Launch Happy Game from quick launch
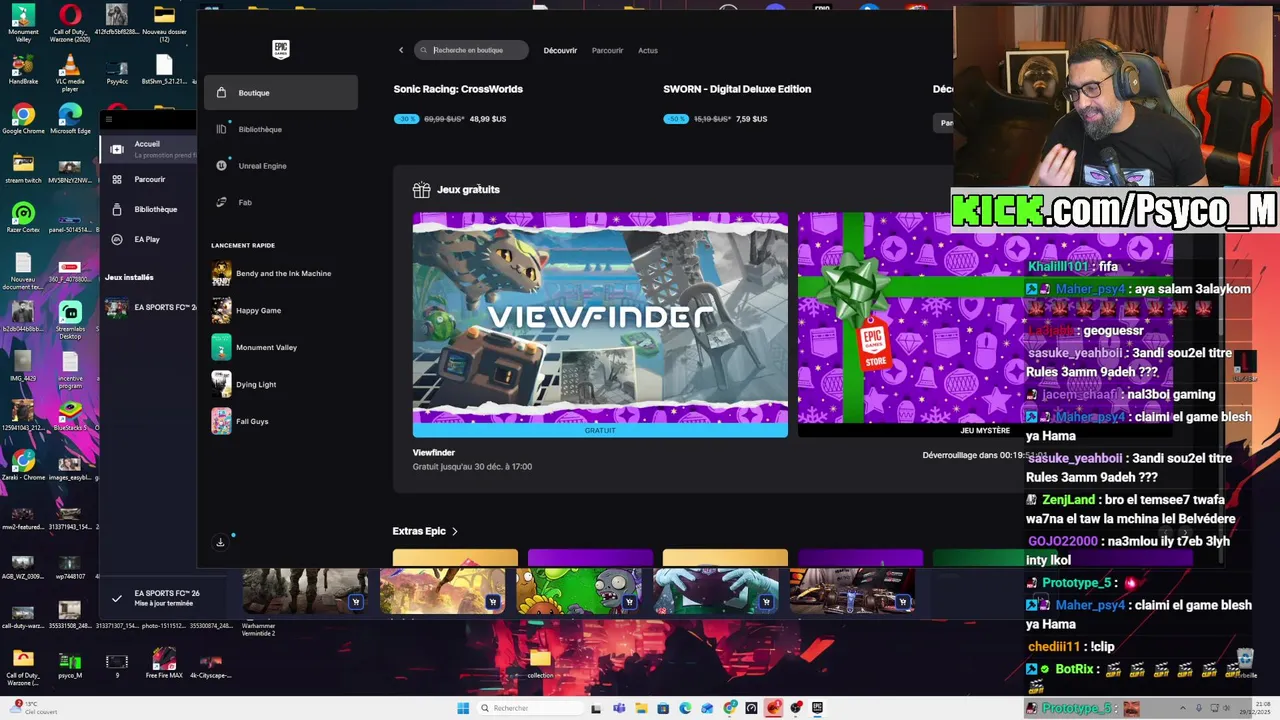This screenshot has height=720, width=1280. coord(247,310)
